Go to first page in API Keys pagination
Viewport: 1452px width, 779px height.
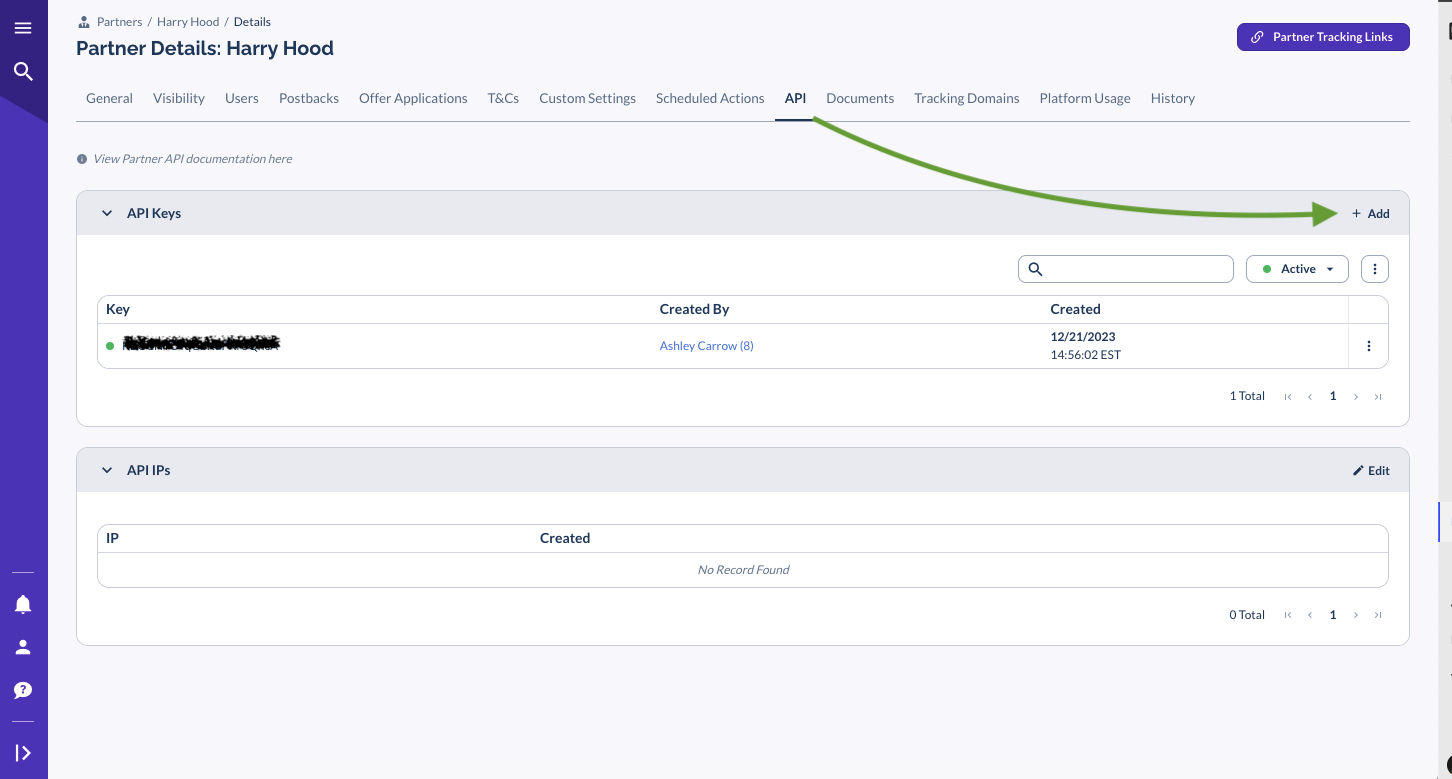click(1288, 397)
